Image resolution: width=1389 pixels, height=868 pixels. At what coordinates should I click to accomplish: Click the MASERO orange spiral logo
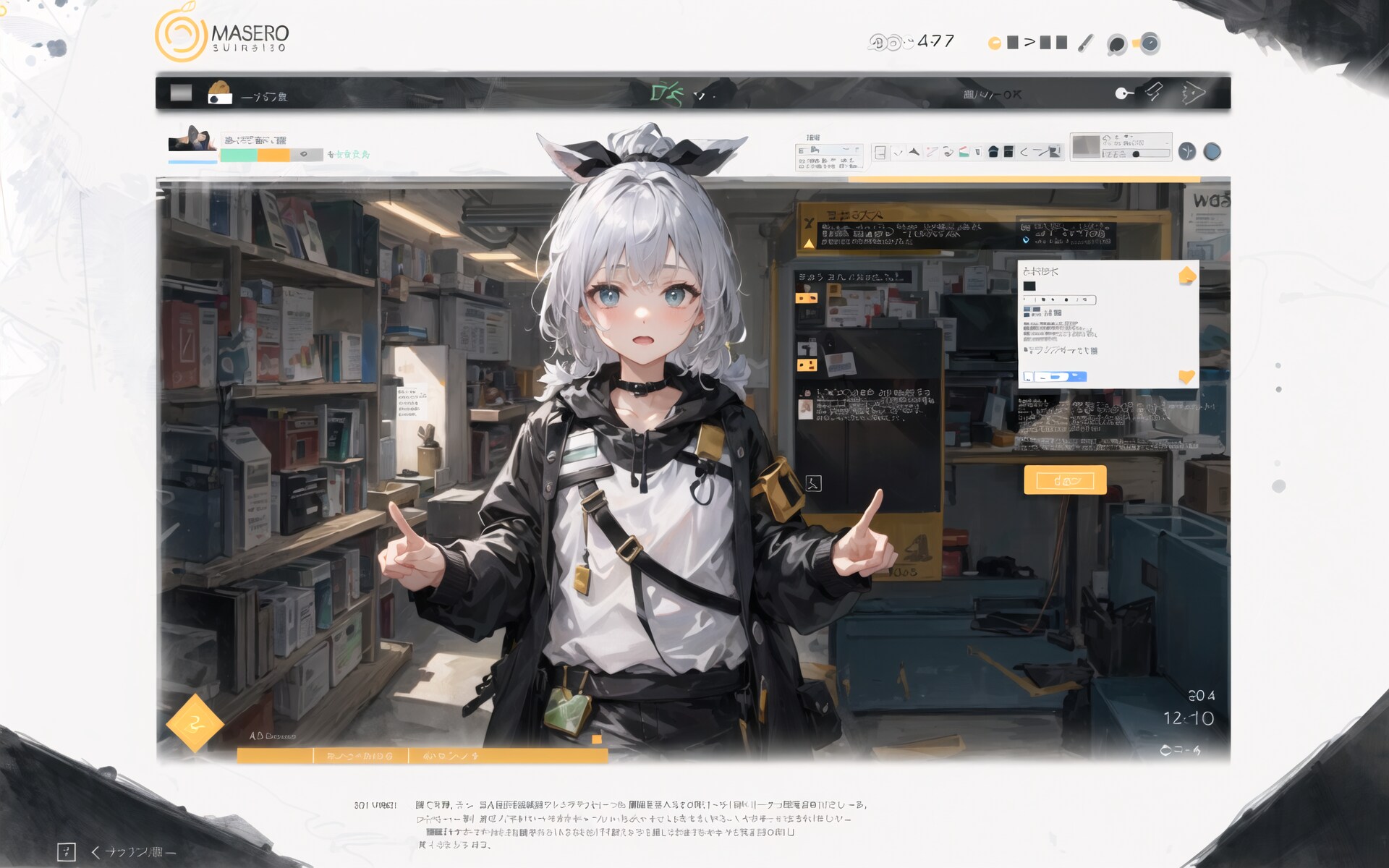coord(181,35)
